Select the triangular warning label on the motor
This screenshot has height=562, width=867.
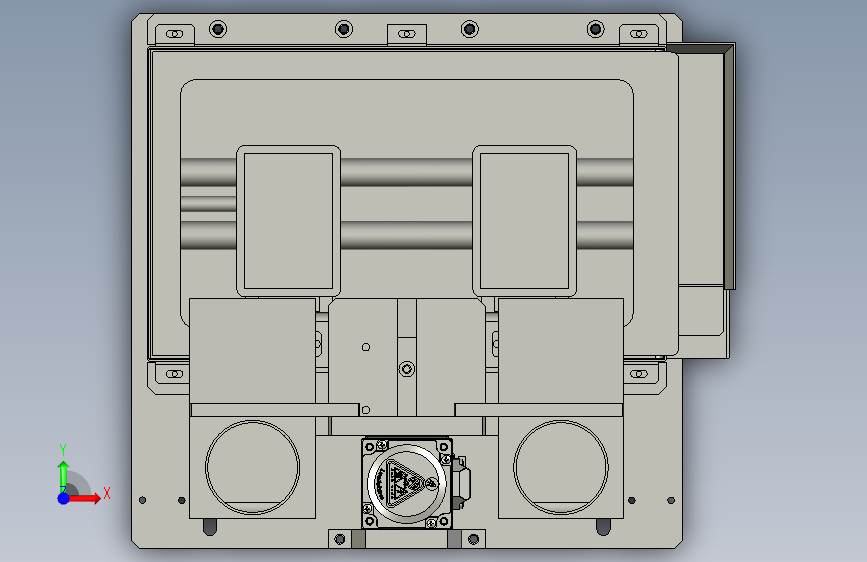405,482
